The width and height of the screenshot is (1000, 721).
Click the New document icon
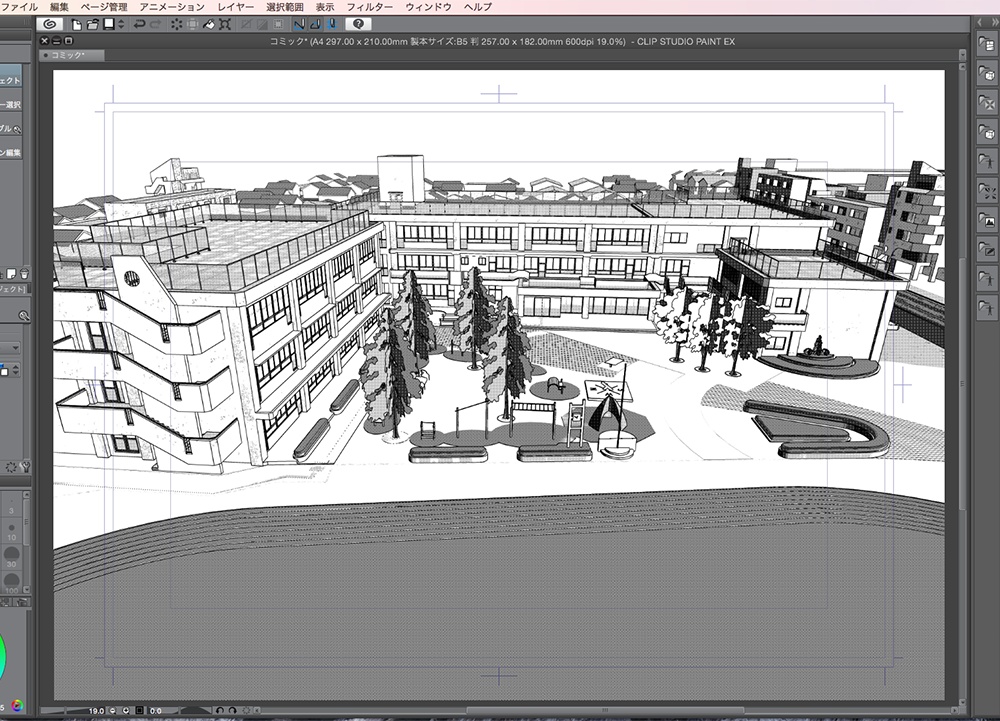[76, 23]
